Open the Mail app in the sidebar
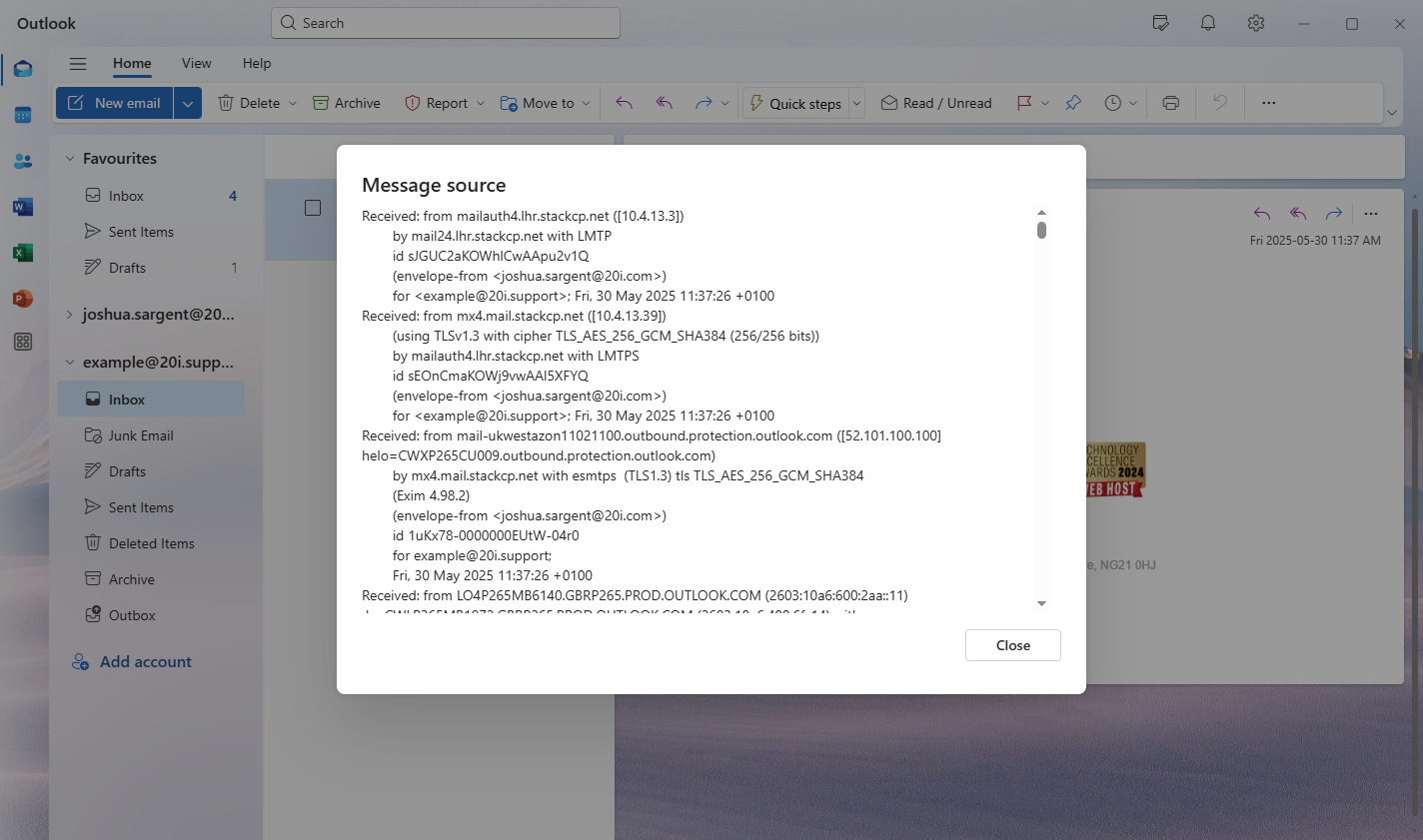The width and height of the screenshot is (1423, 840). pos(23,69)
